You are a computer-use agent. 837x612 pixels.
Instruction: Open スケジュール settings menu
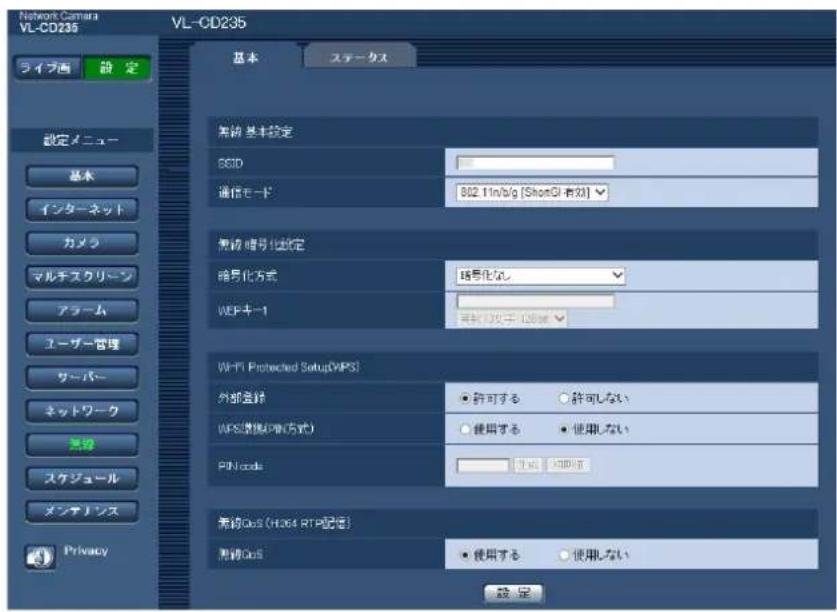pos(82,478)
